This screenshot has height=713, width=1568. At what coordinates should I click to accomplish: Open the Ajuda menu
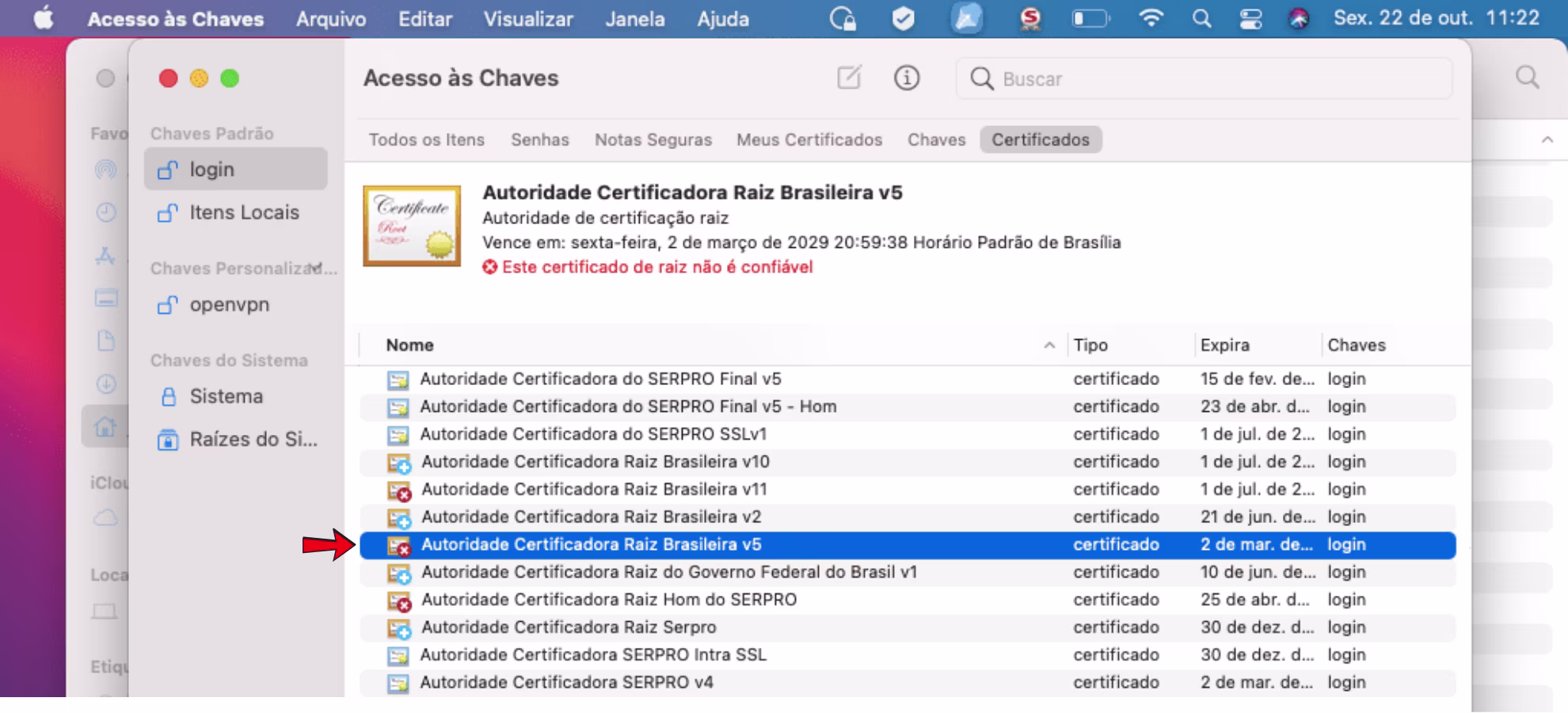coord(723,19)
